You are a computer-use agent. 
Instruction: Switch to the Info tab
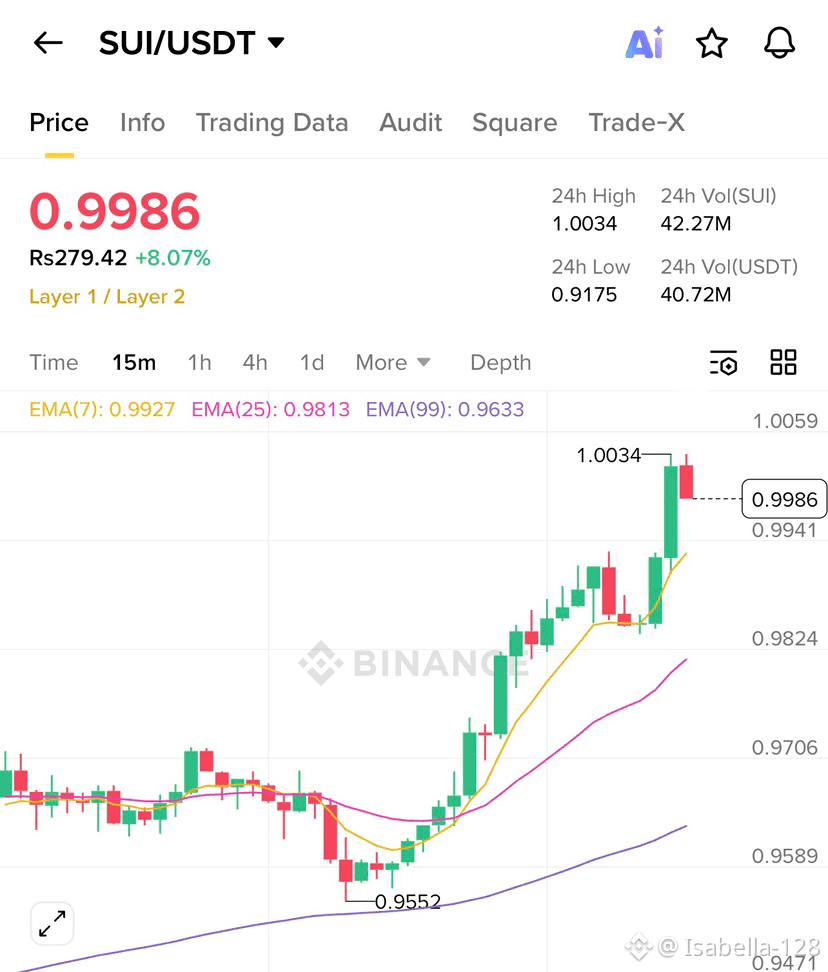point(143,123)
